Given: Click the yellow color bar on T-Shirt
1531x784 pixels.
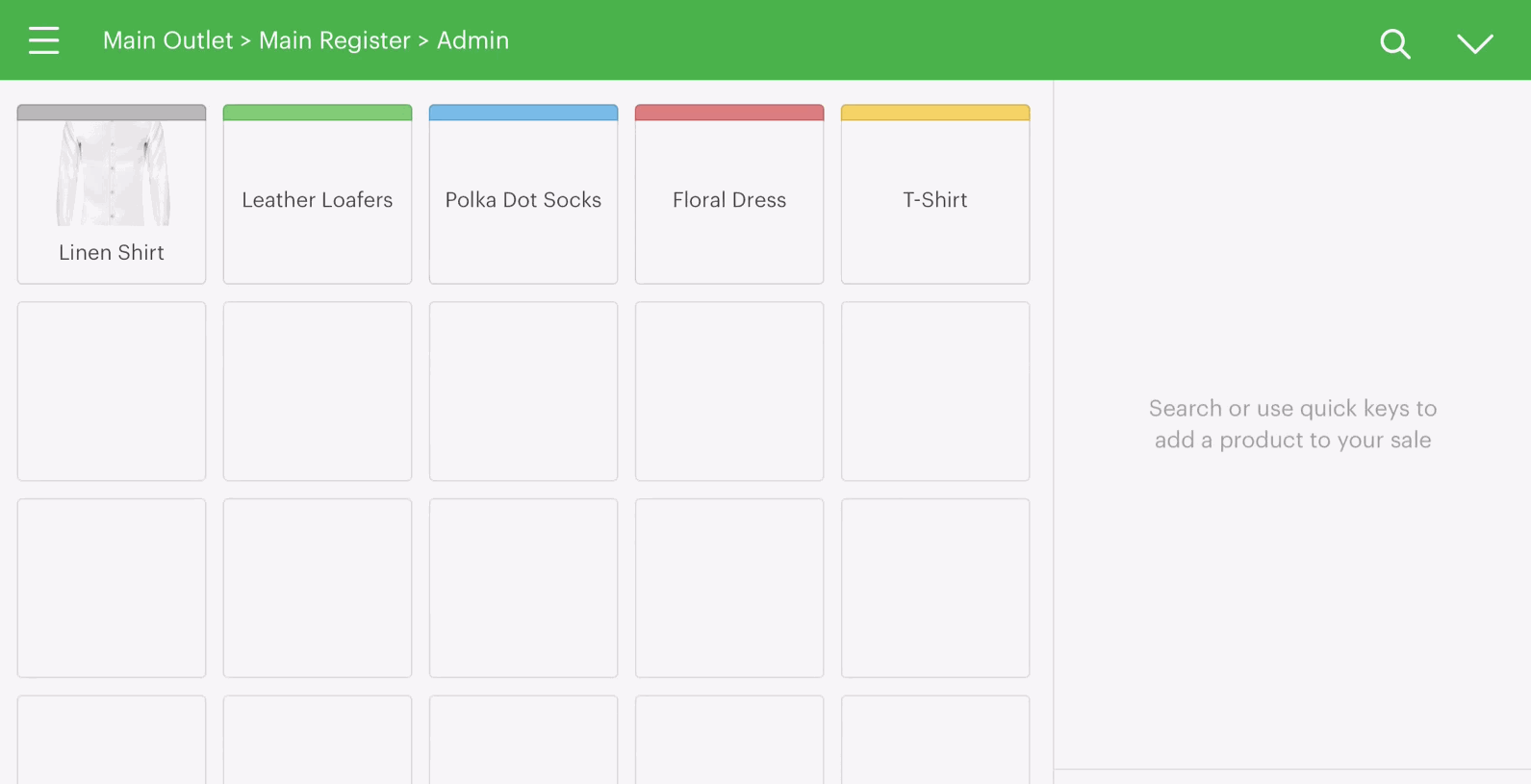Looking at the screenshot, I should click(935, 113).
